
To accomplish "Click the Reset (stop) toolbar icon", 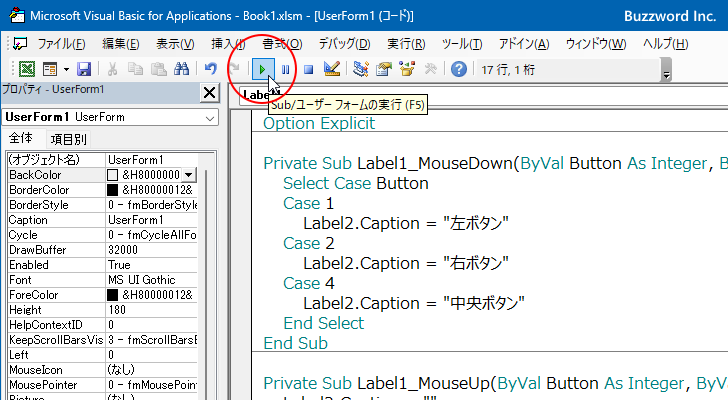I will coord(309,69).
